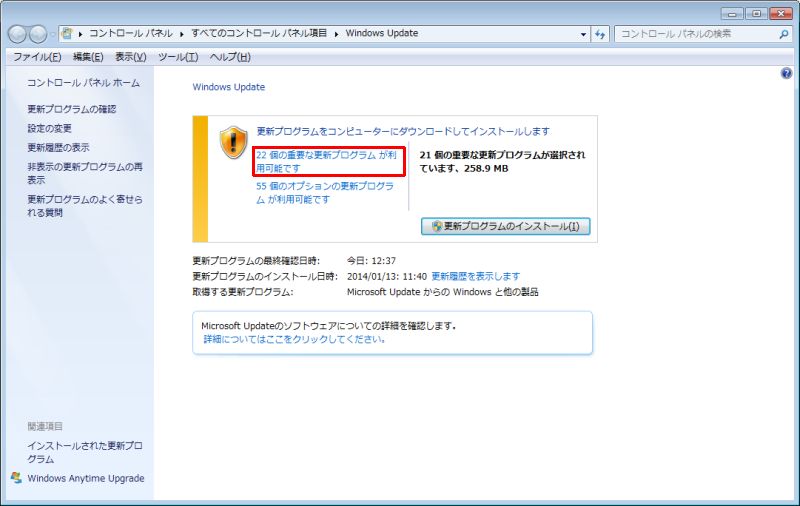The width and height of the screenshot is (800, 506).
Task: Click the 2014/01/13: 11:40 install date
Action: pos(387,276)
